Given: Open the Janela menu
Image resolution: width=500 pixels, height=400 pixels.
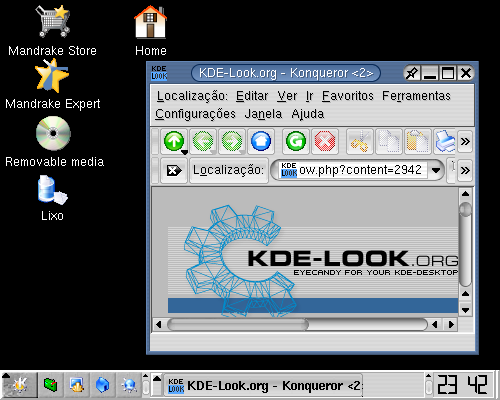Looking at the screenshot, I should (x=263, y=114).
